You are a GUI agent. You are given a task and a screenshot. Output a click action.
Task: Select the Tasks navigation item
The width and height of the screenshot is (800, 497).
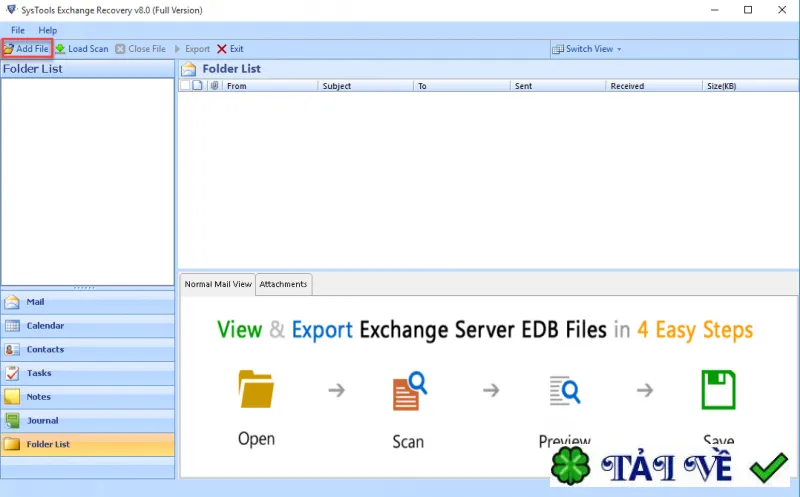pyautogui.click(x=88, y=373)
